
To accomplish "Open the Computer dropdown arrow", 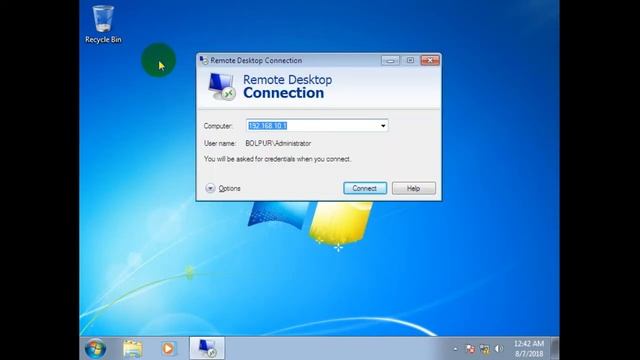I will click(383, 126).
